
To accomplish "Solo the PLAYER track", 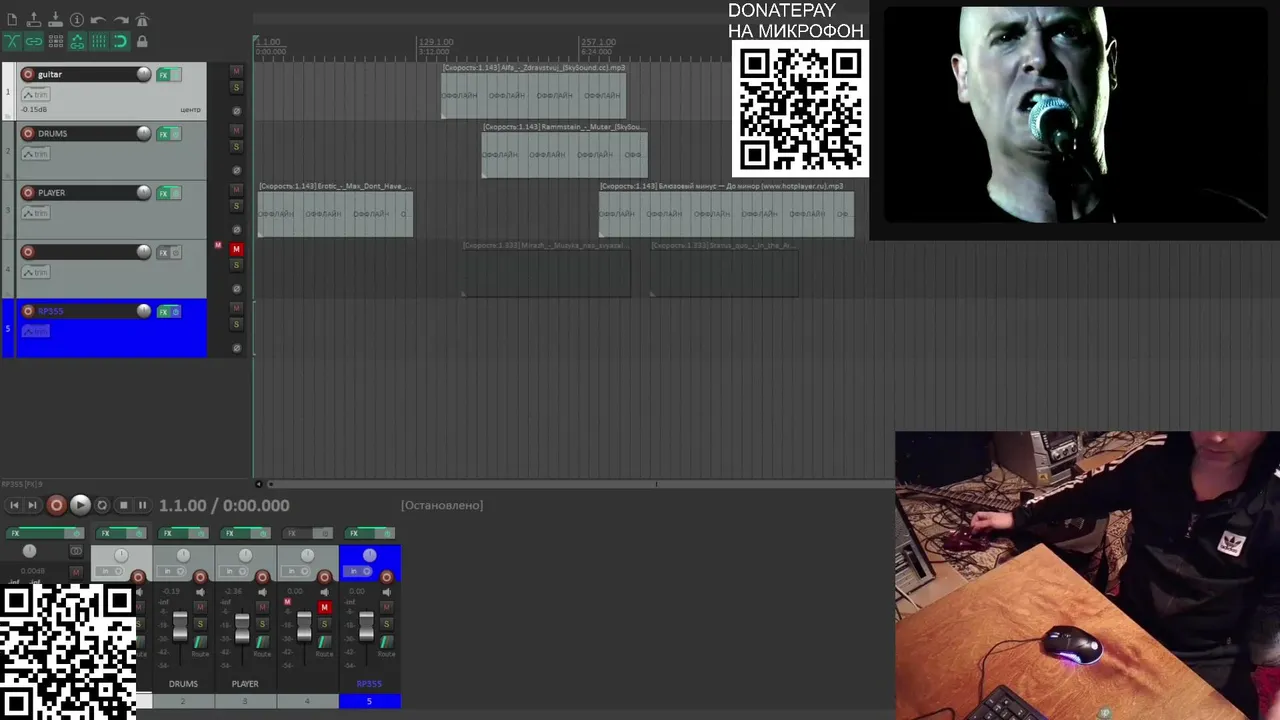I will [x=237, y=206].
